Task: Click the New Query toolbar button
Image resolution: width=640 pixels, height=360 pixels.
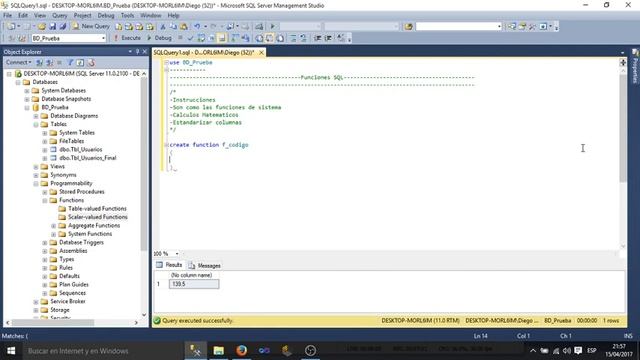Action: [91, 26]
